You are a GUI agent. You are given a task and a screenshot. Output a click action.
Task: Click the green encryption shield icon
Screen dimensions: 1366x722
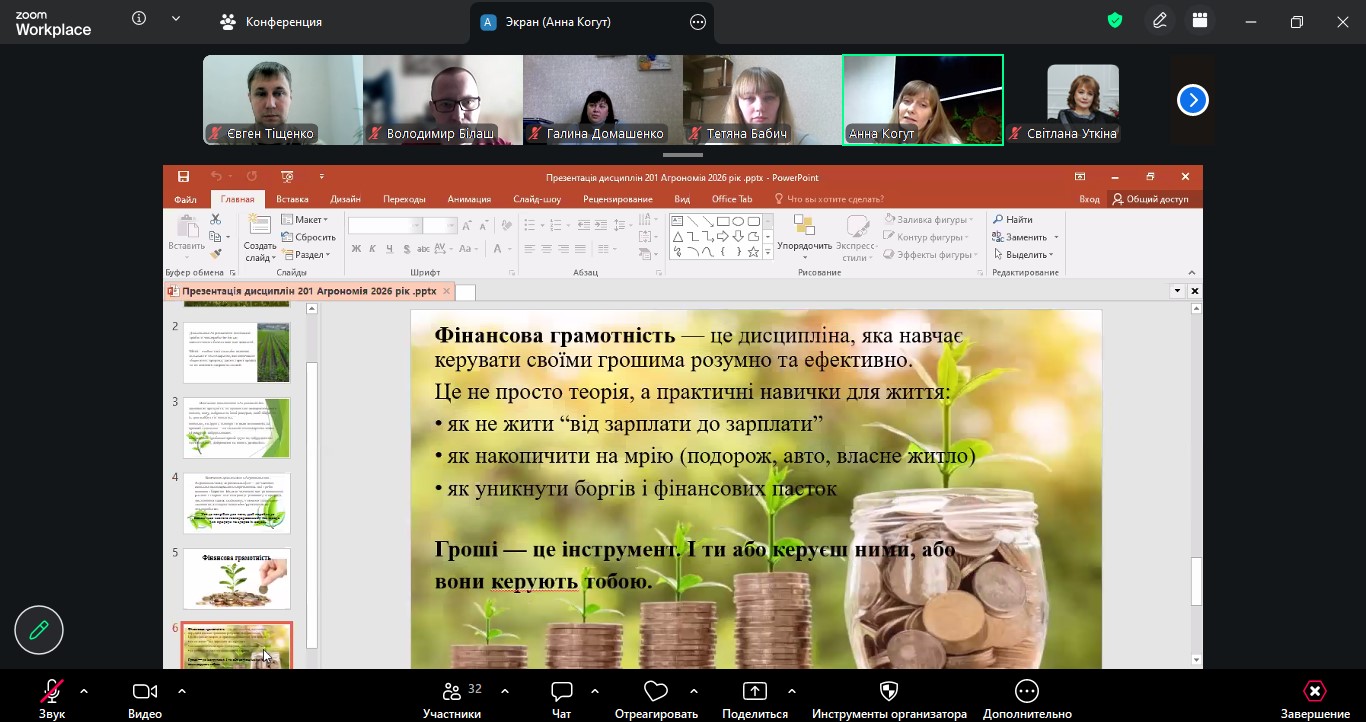[x=1115, y=21]
